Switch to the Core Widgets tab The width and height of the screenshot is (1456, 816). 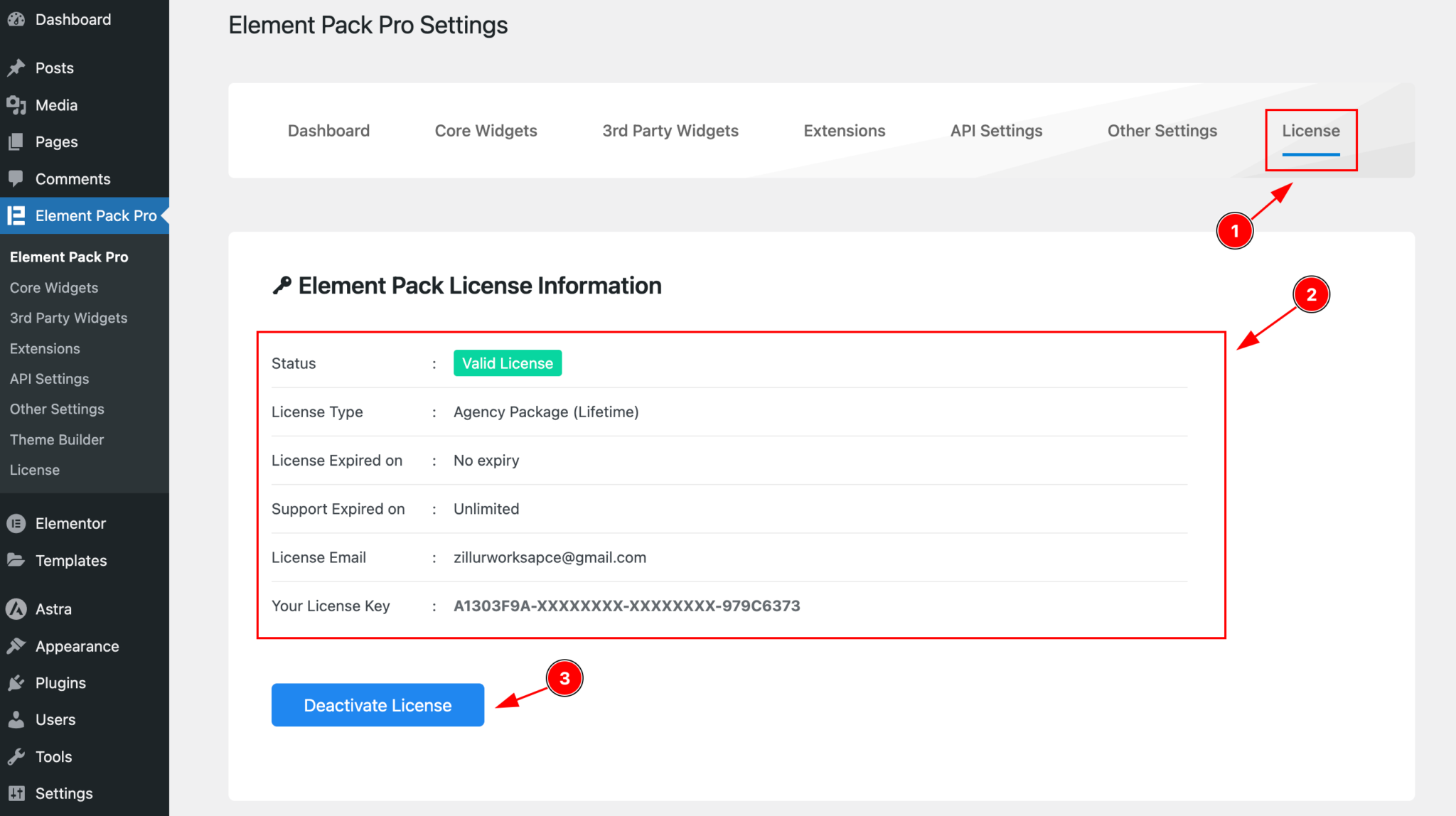(486, 130)
